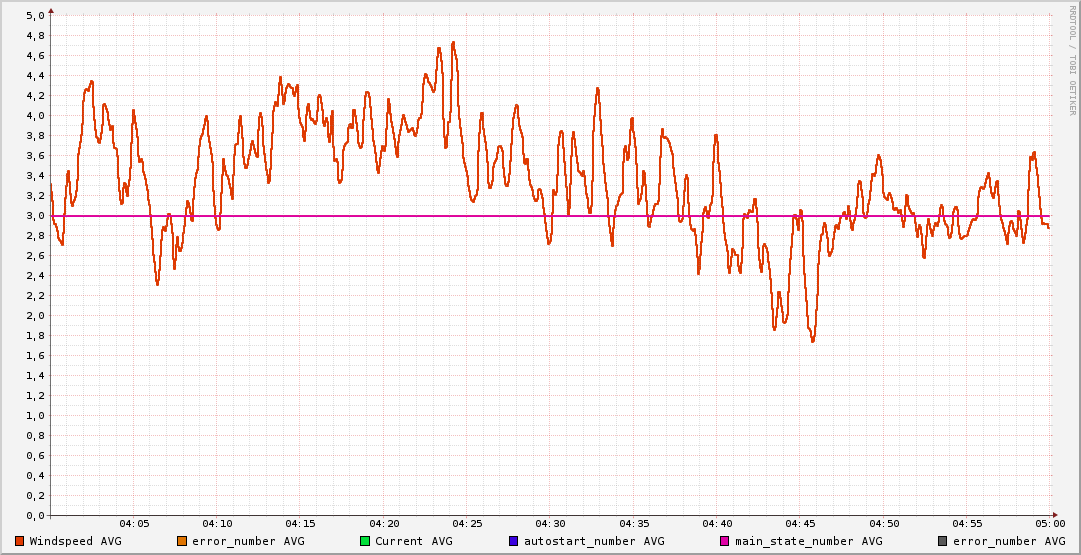The width and height of the screenshot is (1081, 555).
Task: Select the Windspeed AVG legend text
Action: [75, 541]
